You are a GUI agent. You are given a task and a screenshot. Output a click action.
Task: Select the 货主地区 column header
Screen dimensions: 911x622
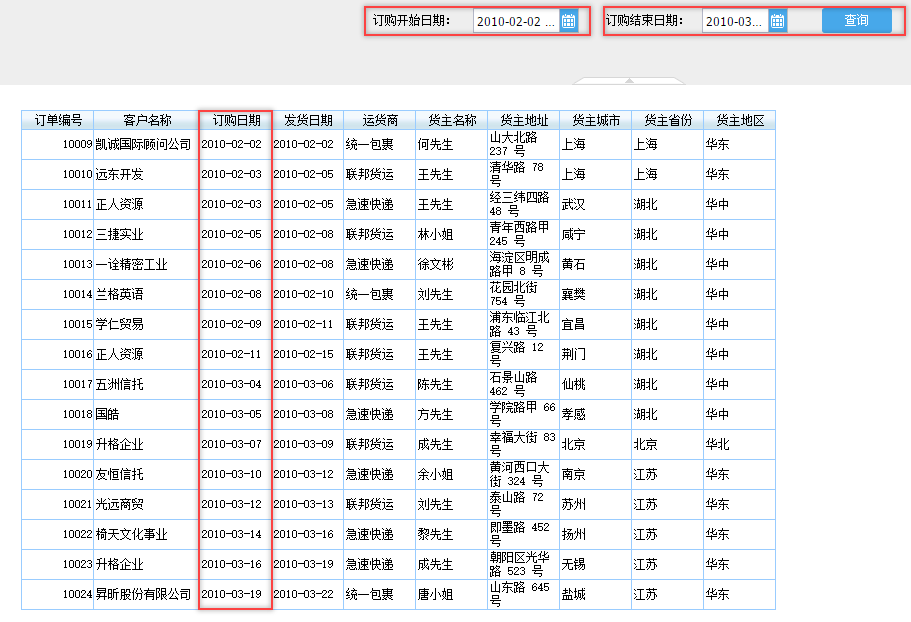coord(740,120)
